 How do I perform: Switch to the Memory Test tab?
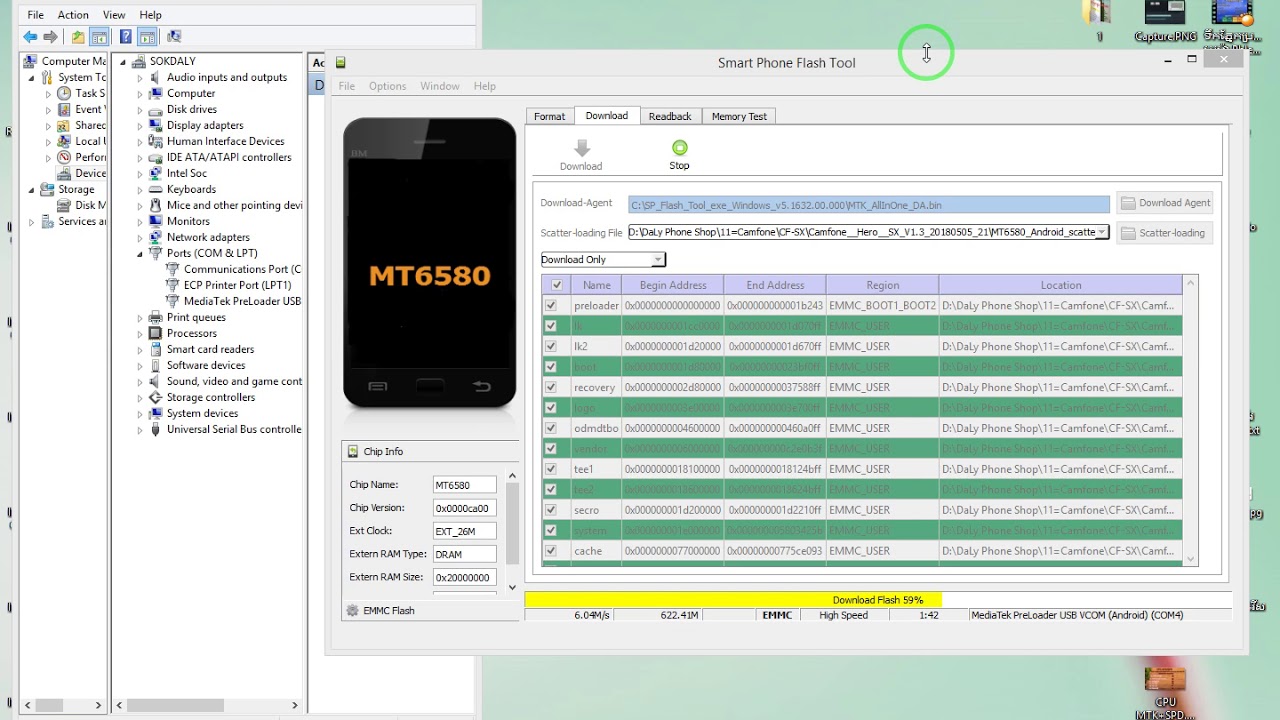click(739, 117)
